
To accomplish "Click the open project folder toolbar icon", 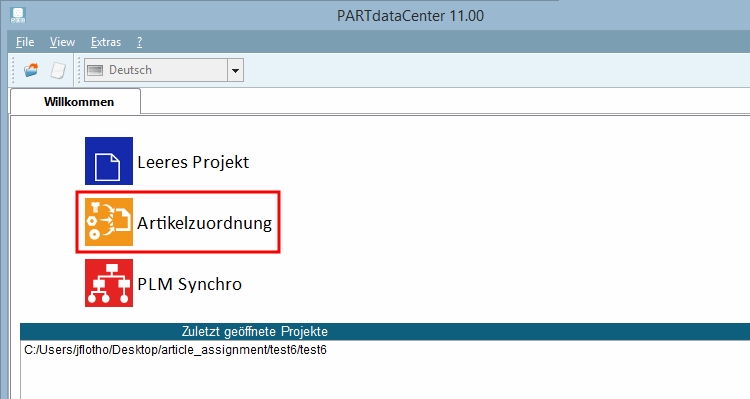I will pyautogui.click(x=31, y=70).
